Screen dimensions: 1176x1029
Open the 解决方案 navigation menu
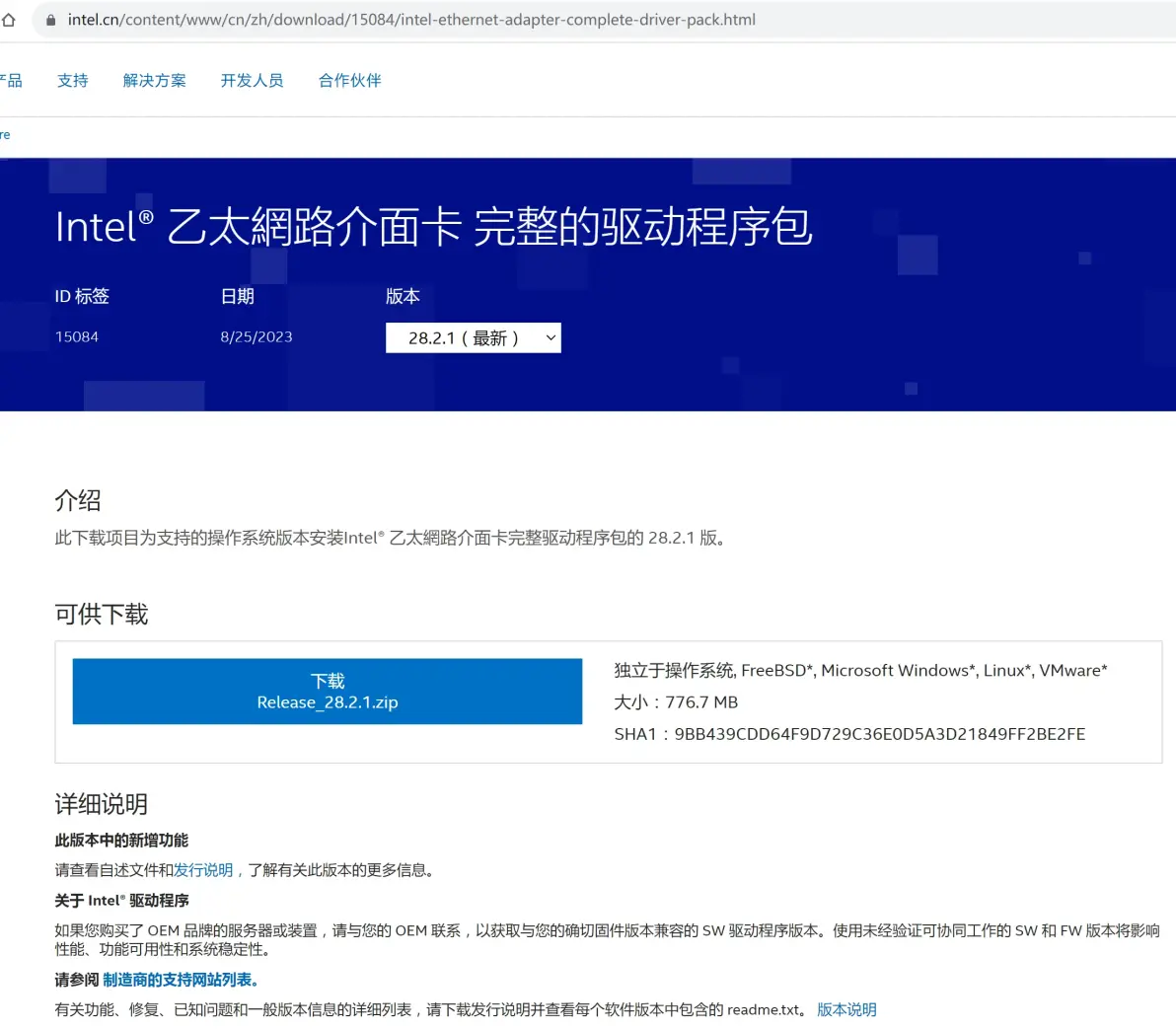tap(154, 81)
